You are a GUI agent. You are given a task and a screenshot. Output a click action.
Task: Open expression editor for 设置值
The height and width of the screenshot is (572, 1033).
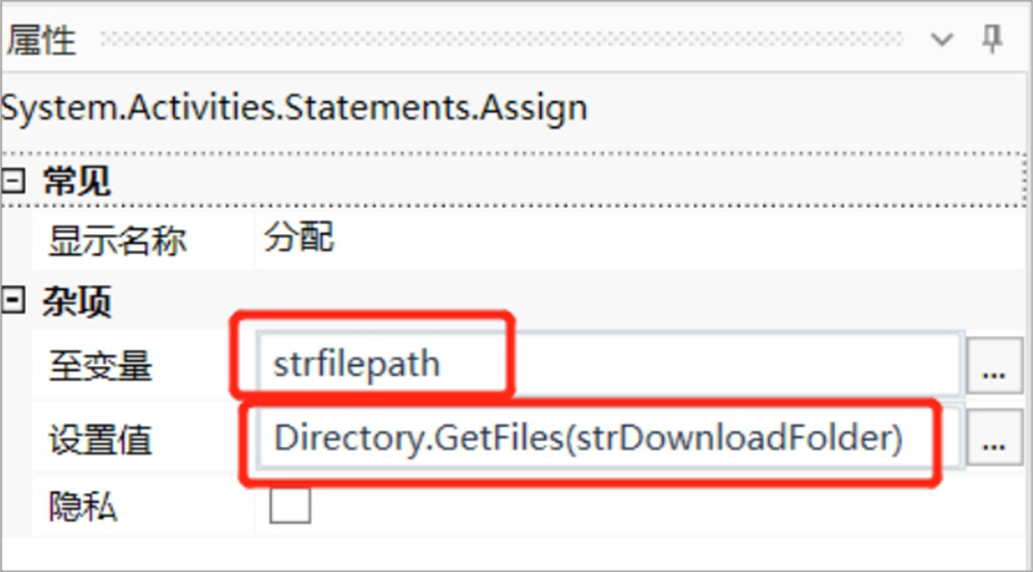tap(994, 437)
